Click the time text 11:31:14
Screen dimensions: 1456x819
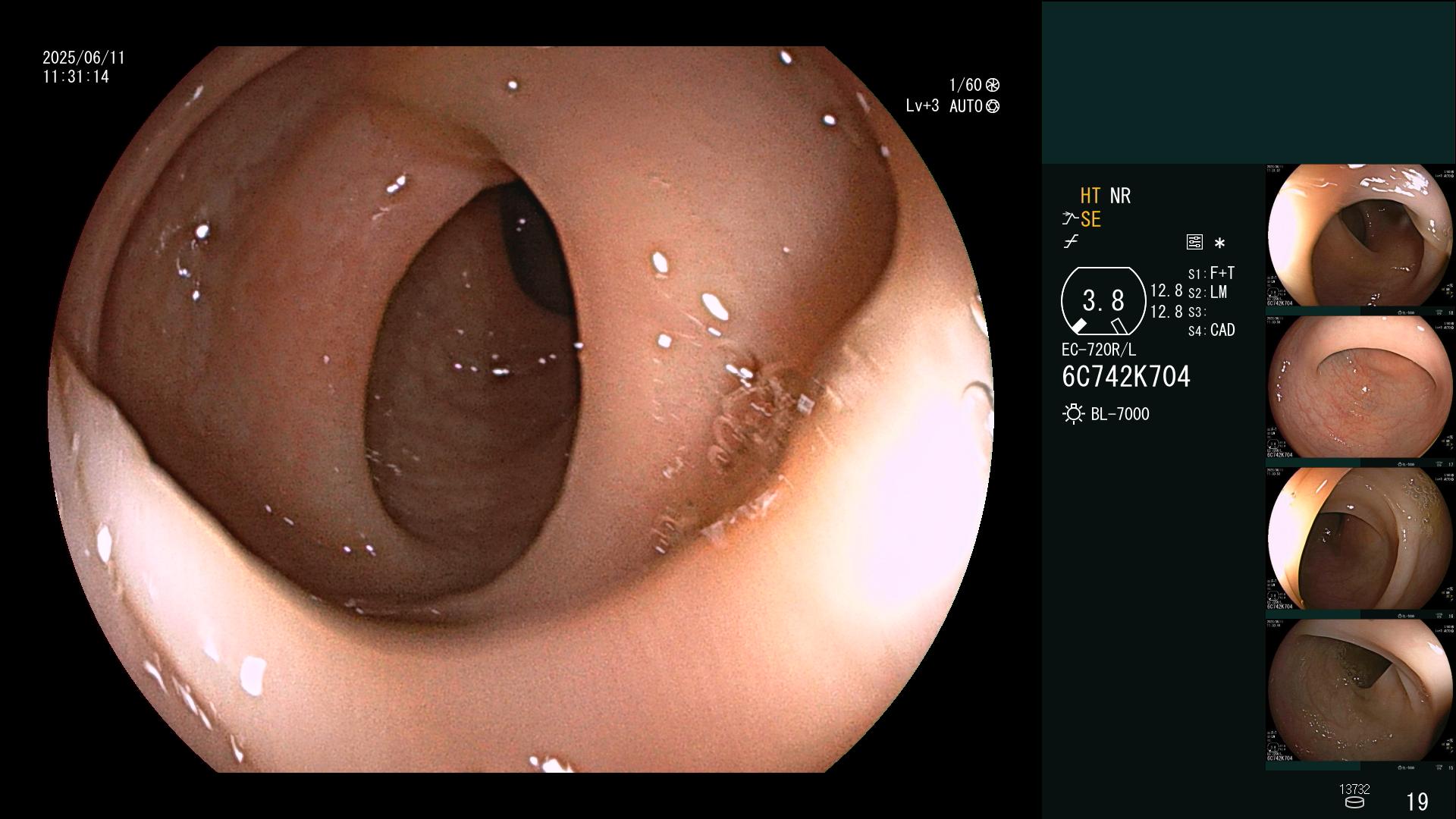(x=76, y=77)
